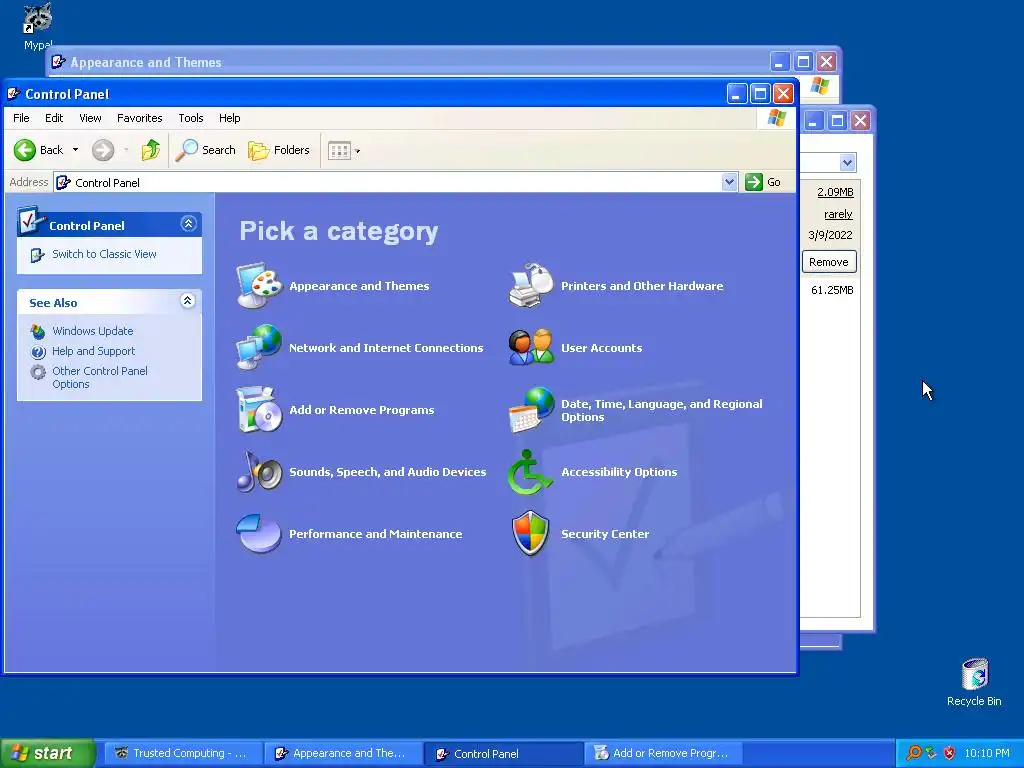The height and width of the screenshot is (768, 1024).
Task: Click the 10:10 PM tray clock
Action: pos(987,753)
